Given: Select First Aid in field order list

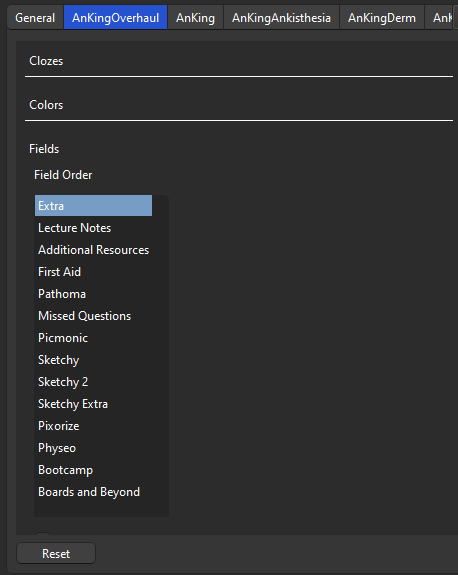Looking at the screenshot, I should click(94, 272).
